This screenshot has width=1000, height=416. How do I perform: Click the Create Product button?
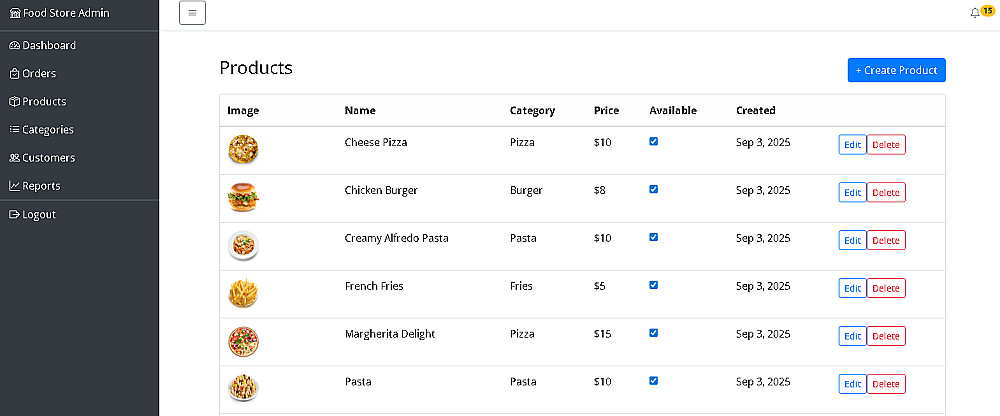pyautogui.click(x=896, y=70)
